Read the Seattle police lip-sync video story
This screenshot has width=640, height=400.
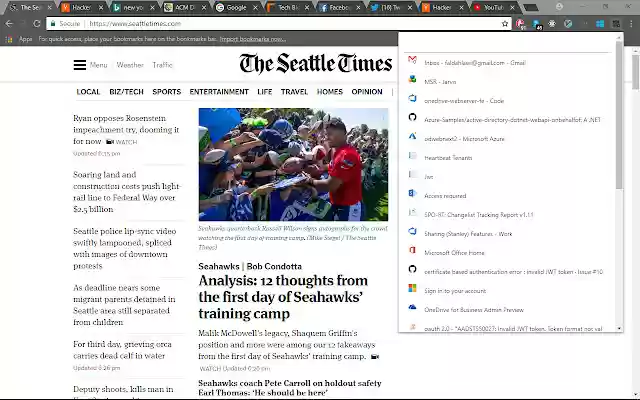coord(124,248)
